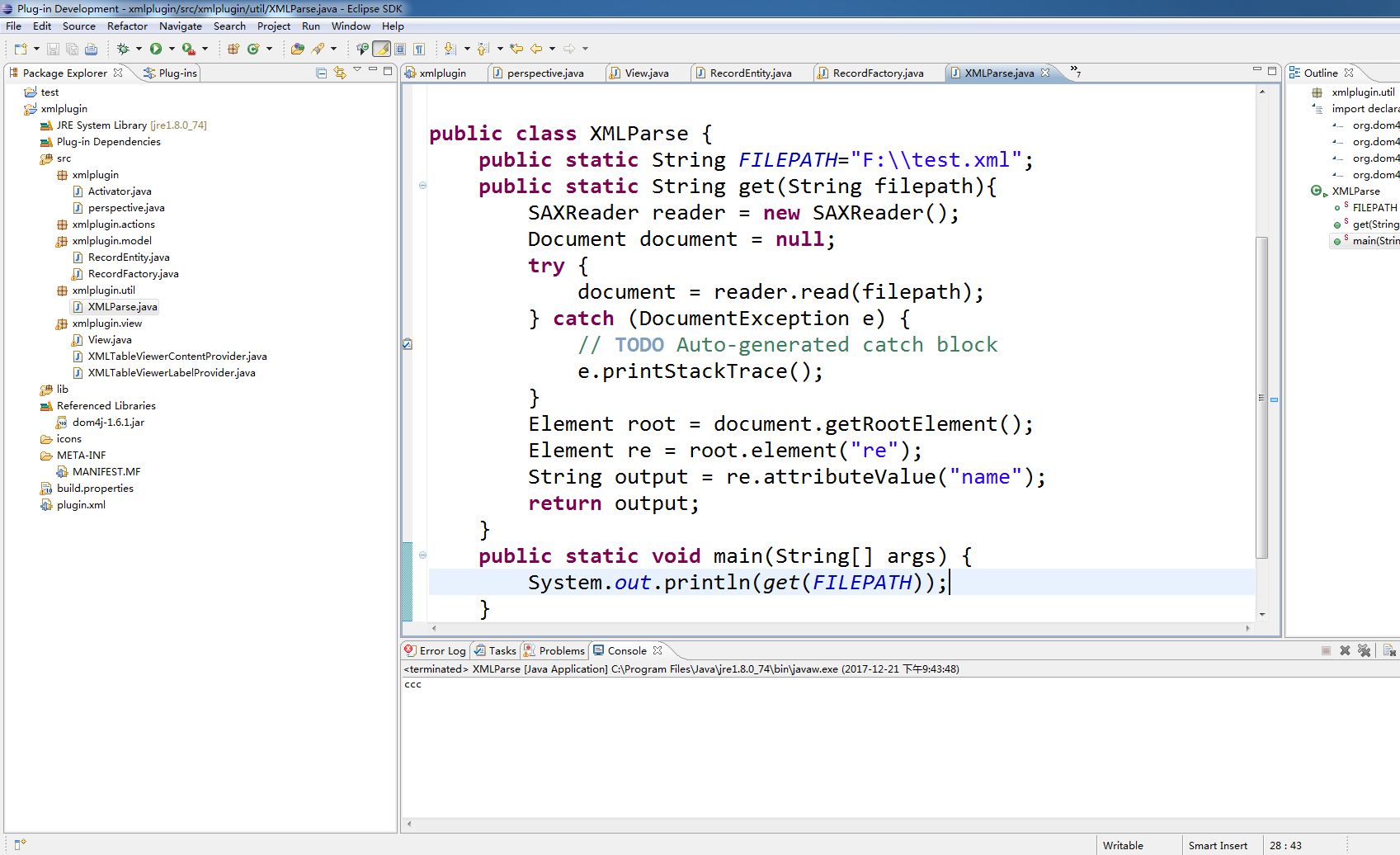Open the Navigate menu

181,26
